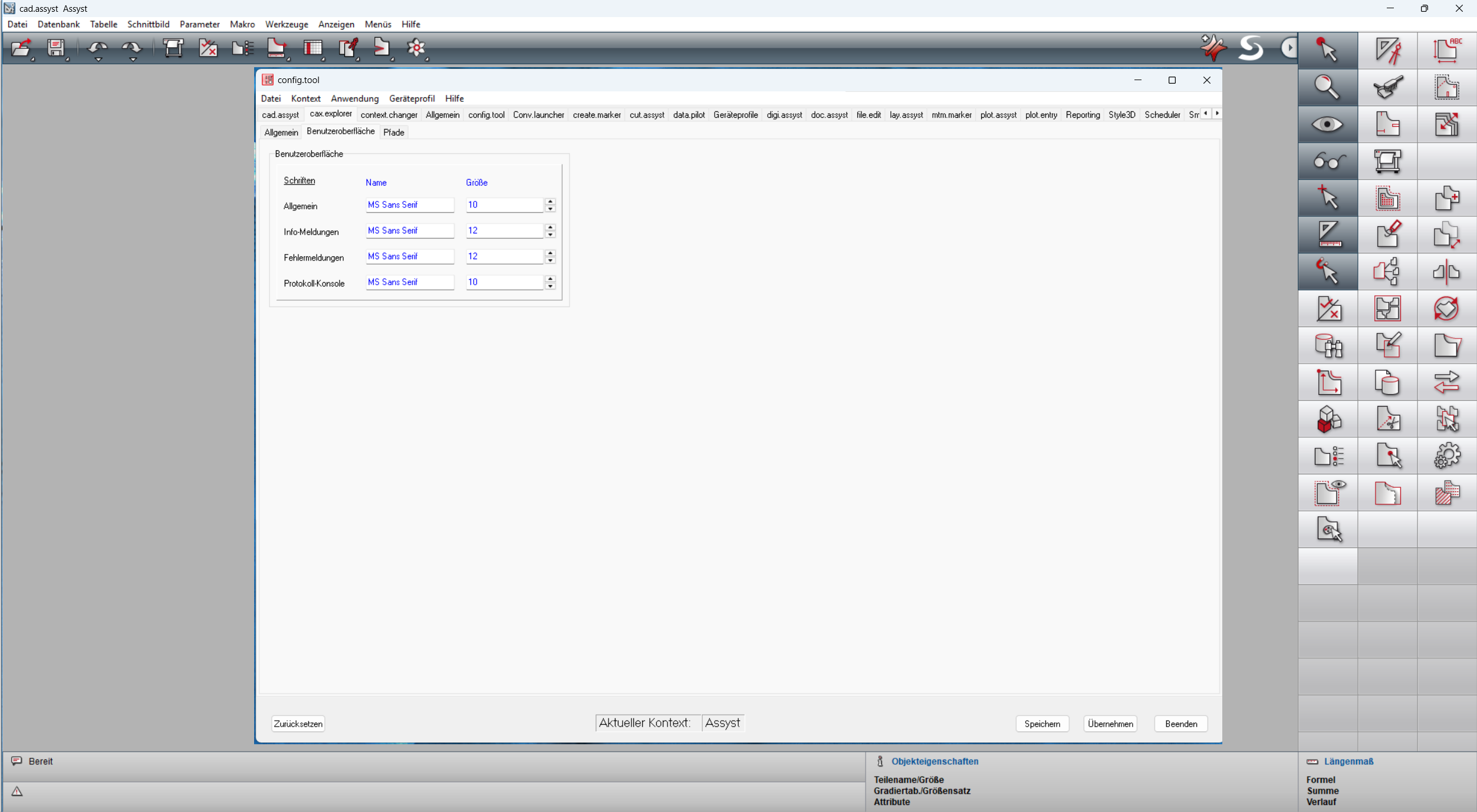Image resolution: width=1477 pixels, height=812 pixels.
Task: Click the open file icon in toolbar
Action: (x=21, y=48)
